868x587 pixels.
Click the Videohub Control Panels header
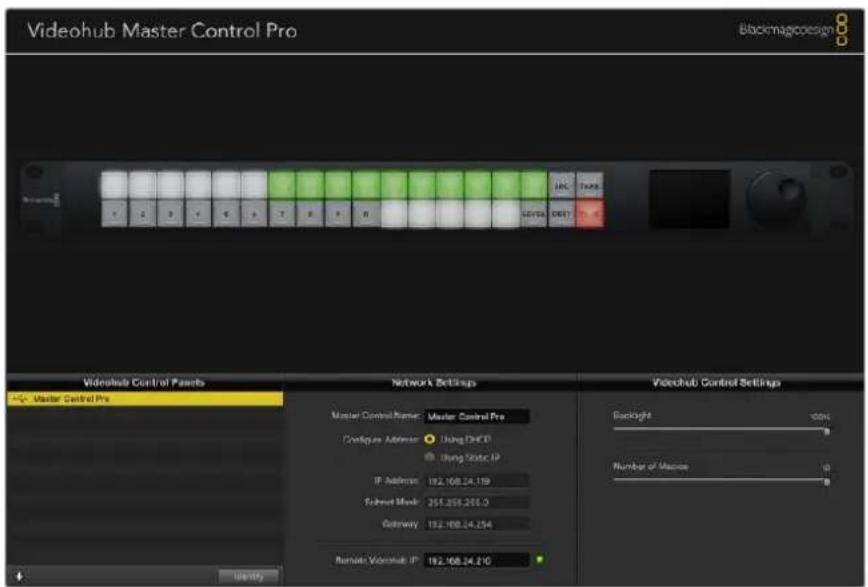(144, 382)
